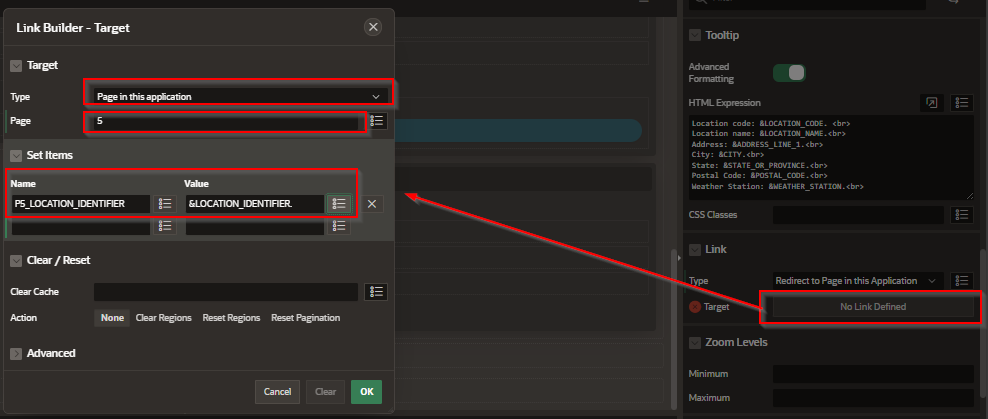Click the empty second Value field
988x419 pixels.
tap(255, 227)
